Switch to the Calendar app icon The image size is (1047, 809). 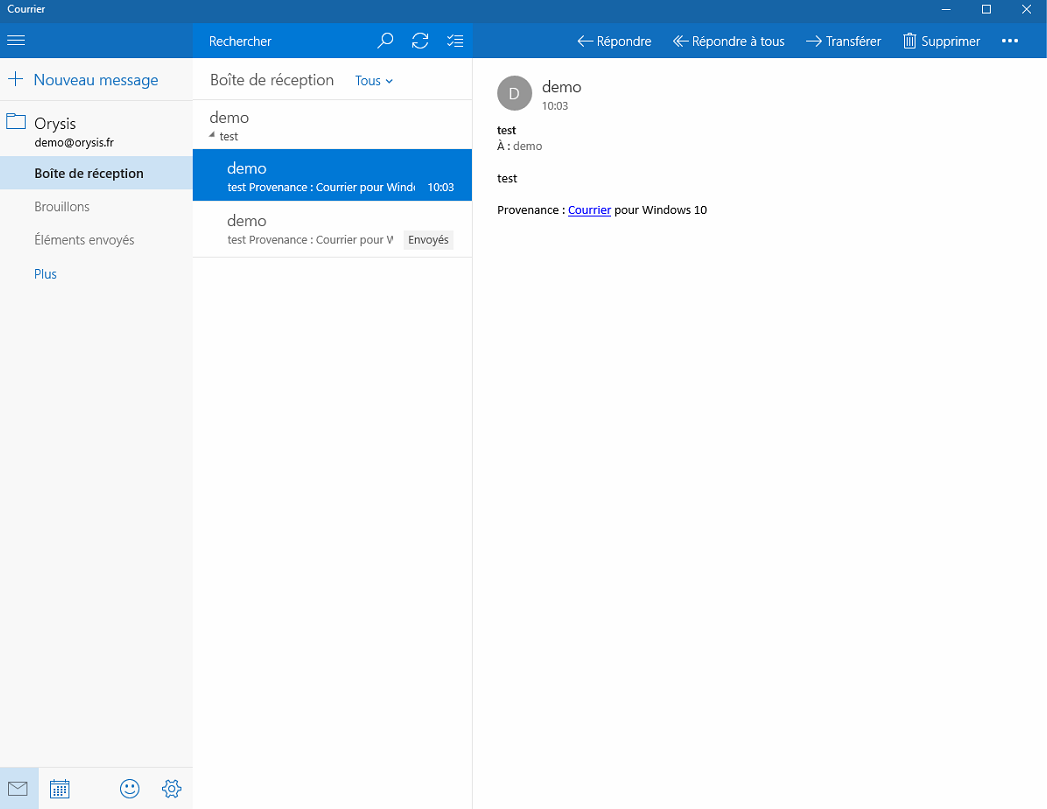click(59, 789)
